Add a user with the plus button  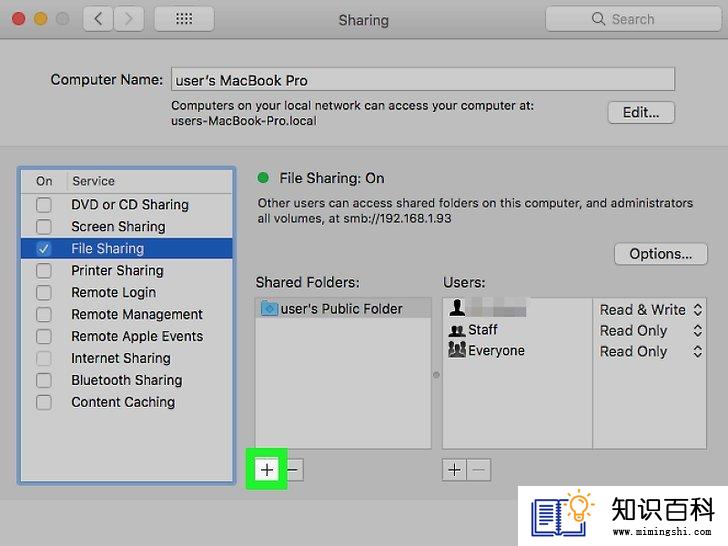point(455,470)
